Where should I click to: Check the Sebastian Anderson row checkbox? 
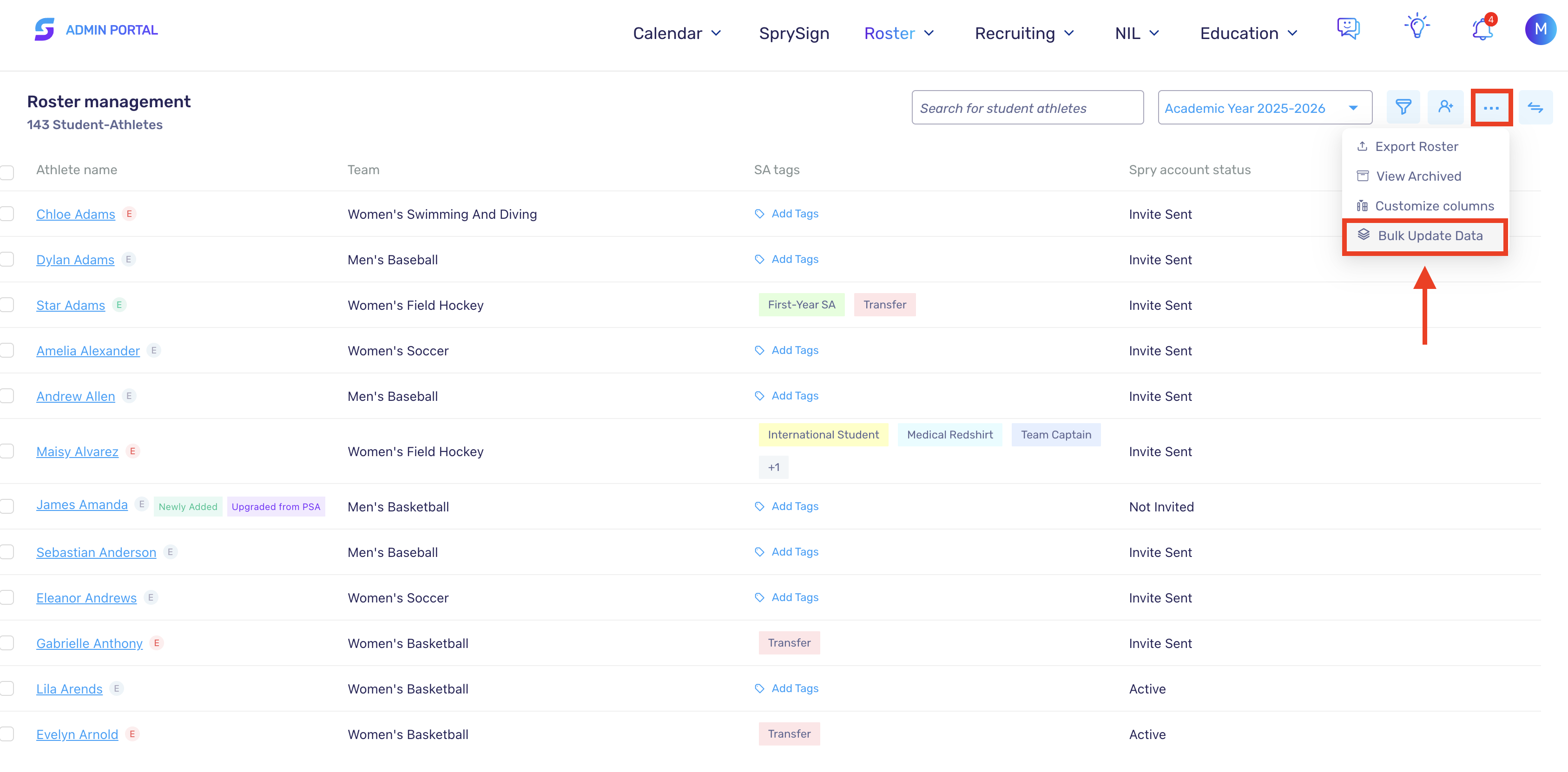7,552
